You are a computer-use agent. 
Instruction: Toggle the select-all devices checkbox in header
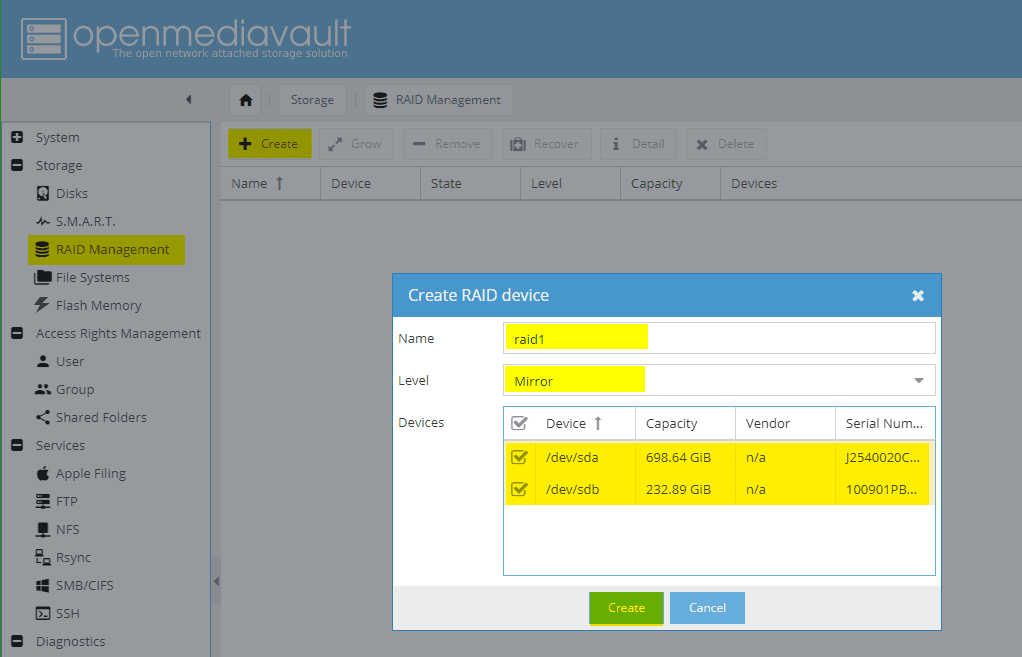(520, 422)
